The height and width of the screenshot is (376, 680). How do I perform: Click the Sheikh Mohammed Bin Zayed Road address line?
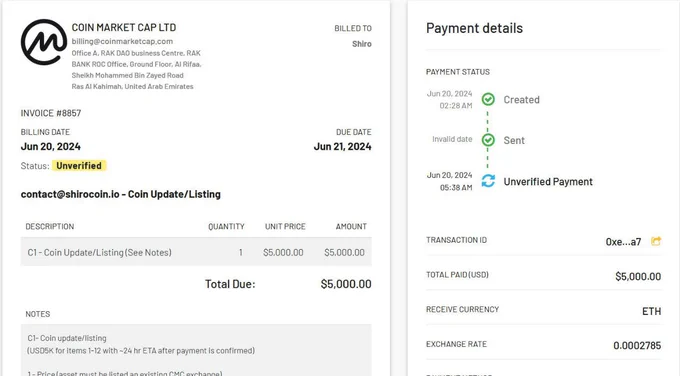[x=128, y=75]
